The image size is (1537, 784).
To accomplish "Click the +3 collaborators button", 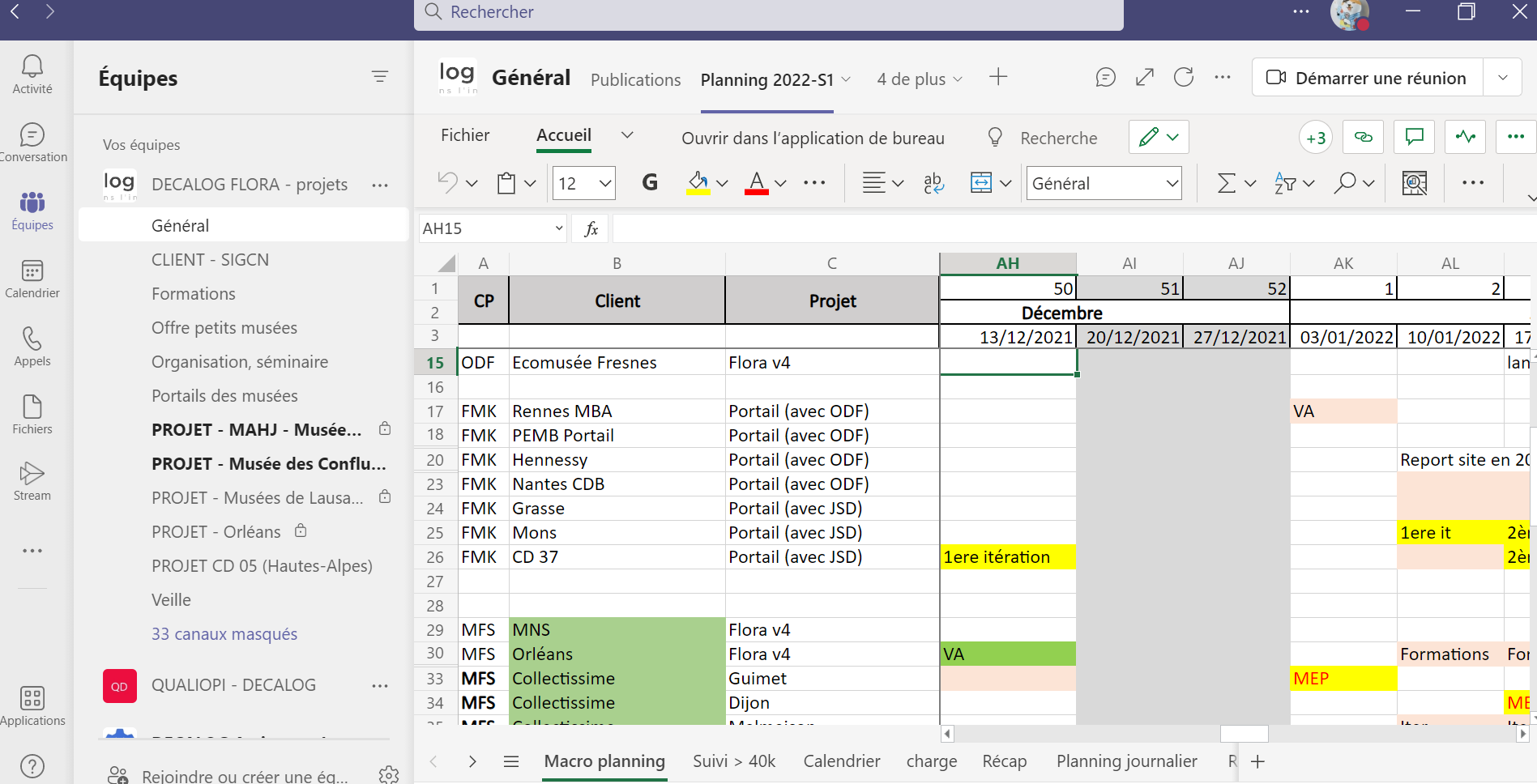I will coord(1316,138).
